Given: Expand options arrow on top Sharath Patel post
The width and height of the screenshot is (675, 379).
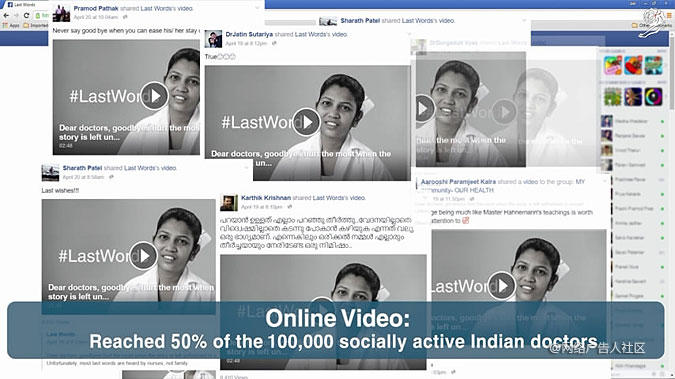Looking at the screenshot, I should (524, 20).
